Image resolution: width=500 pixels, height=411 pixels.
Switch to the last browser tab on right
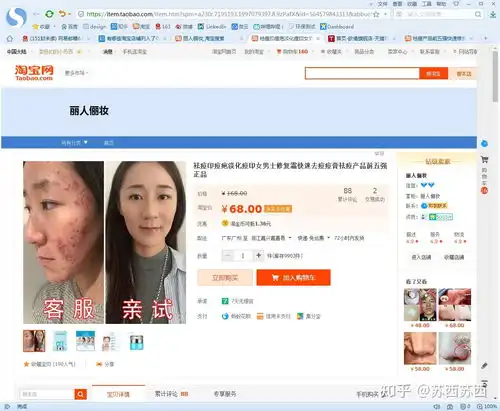[x=438, y=39]
